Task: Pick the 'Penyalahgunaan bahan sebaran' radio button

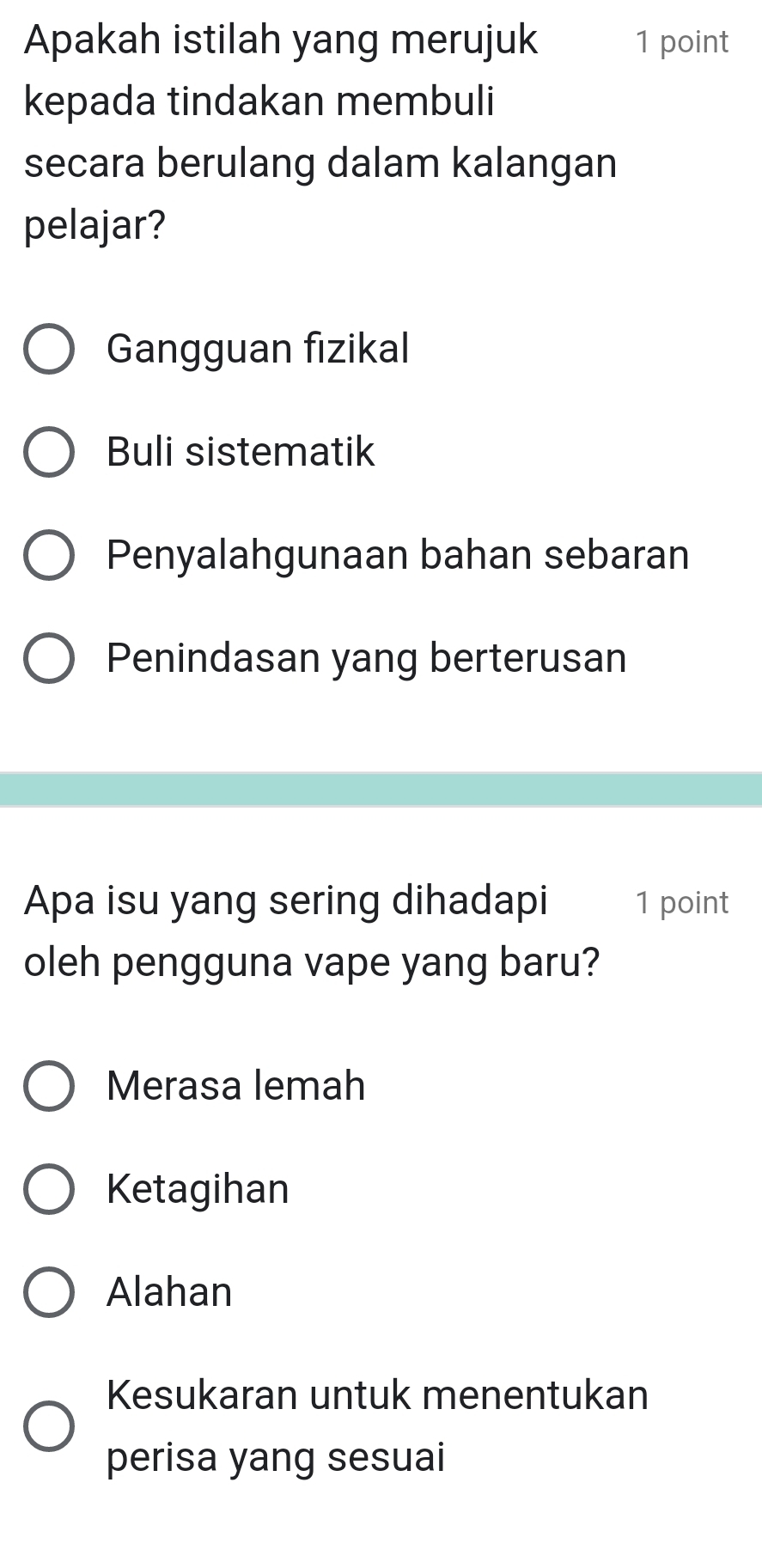Action: point(48,555)
